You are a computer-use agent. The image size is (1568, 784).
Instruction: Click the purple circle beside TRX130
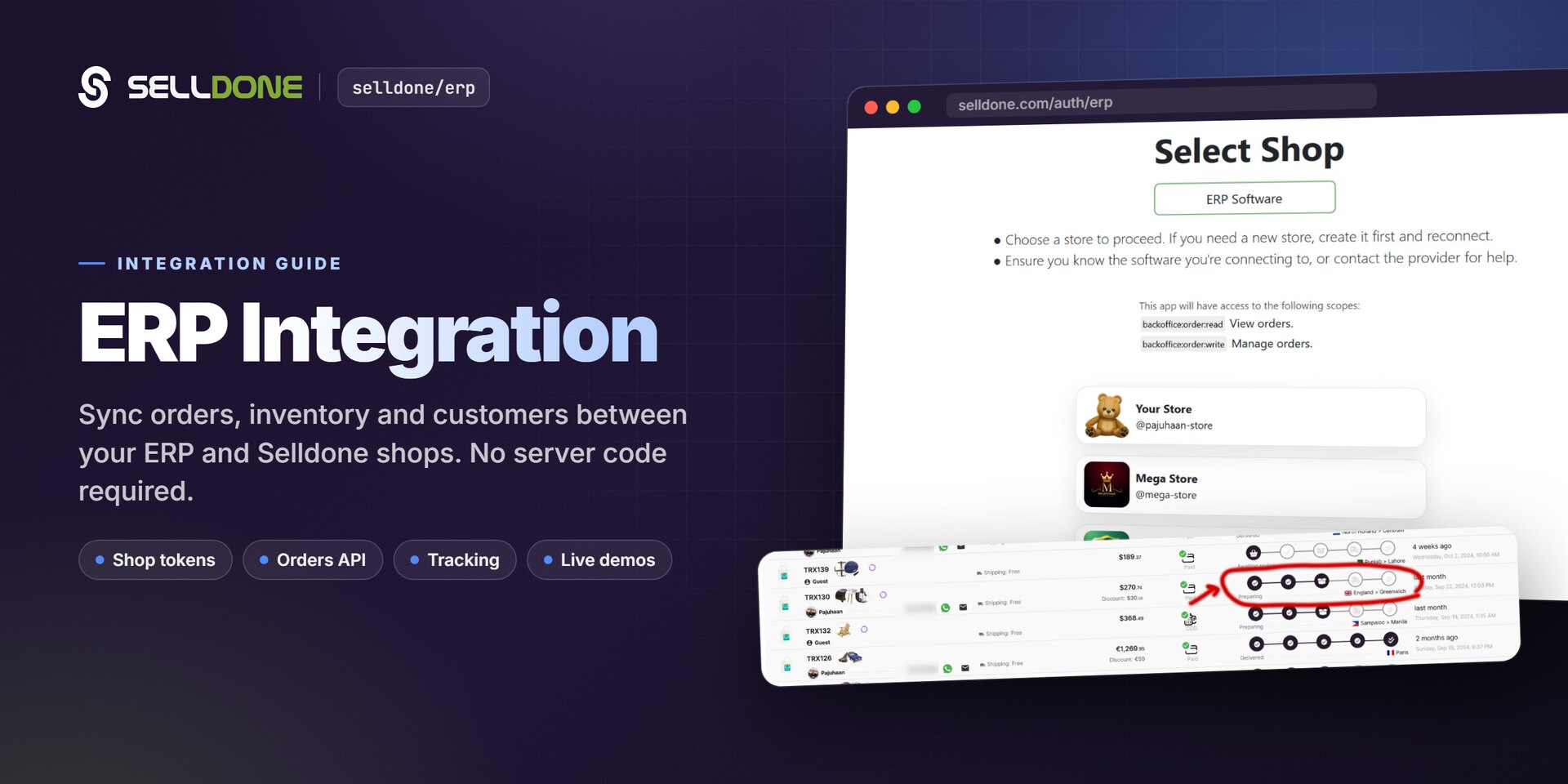click(883, 595)
